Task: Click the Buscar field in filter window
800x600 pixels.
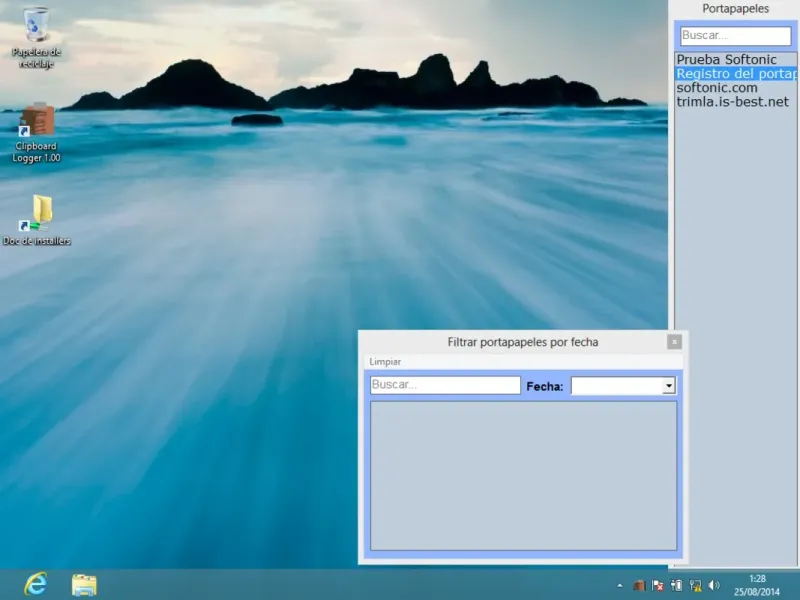Action: pos(445,385)
